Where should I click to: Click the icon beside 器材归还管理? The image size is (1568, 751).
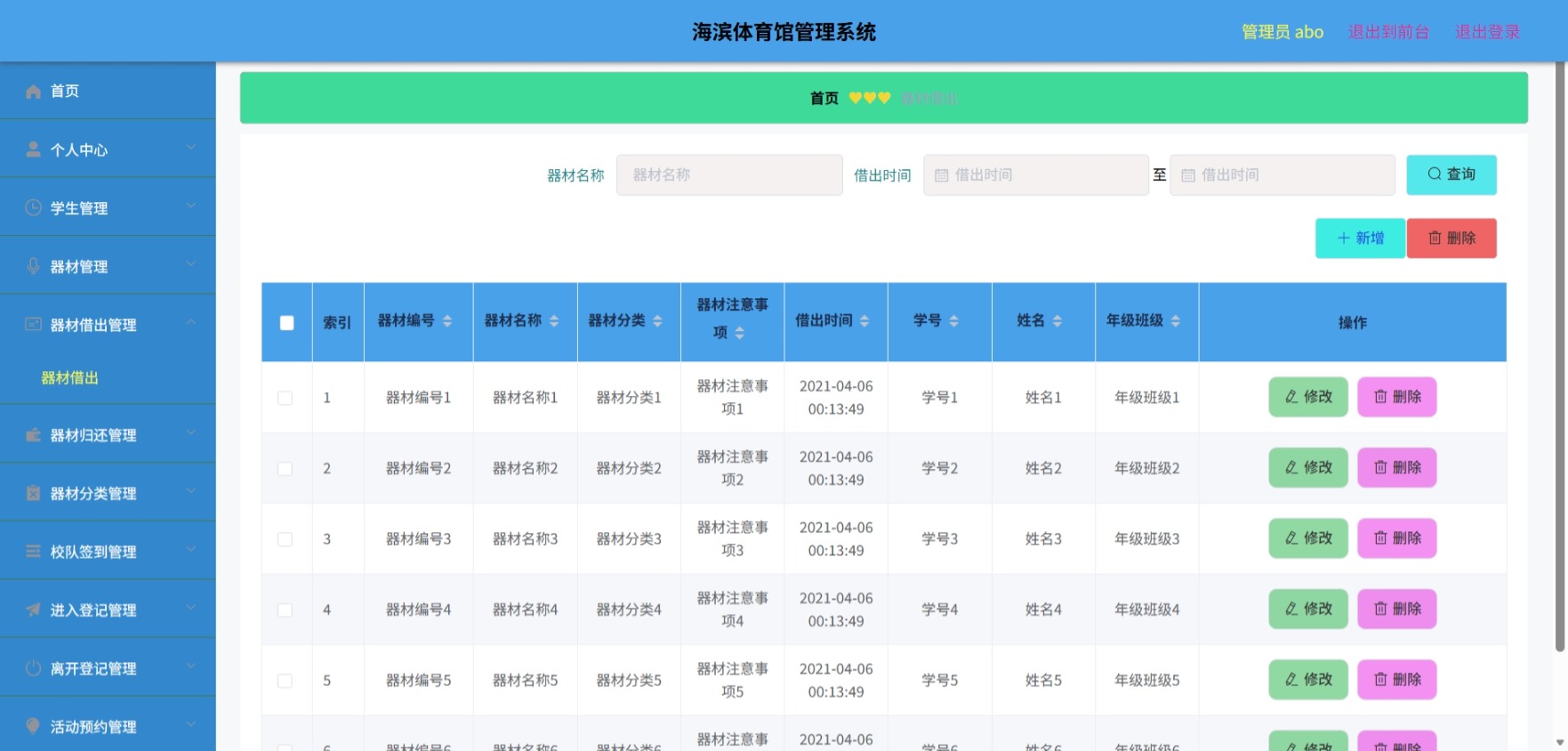pyautogui.click(x=33, y=435)
